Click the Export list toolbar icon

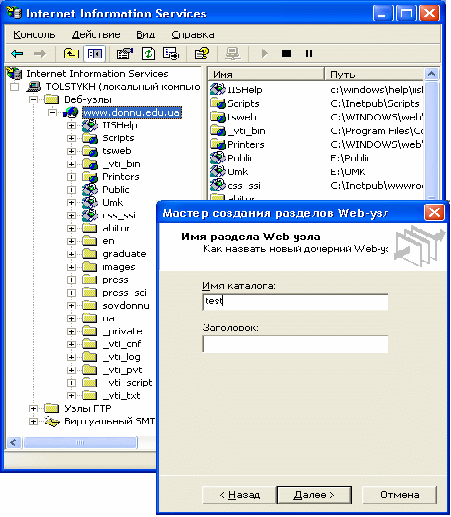[171, 53]
